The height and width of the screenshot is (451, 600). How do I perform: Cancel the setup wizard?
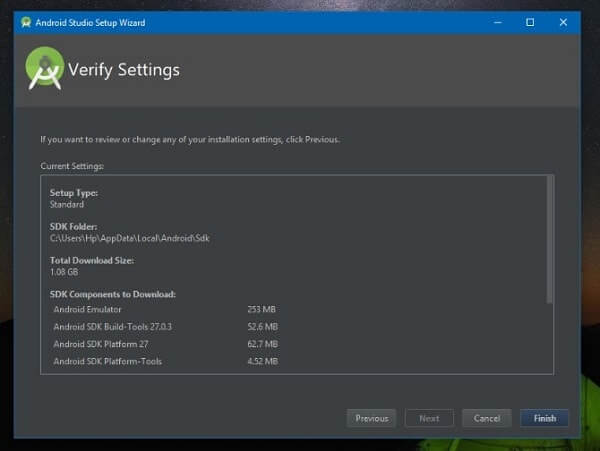(487, 418)
